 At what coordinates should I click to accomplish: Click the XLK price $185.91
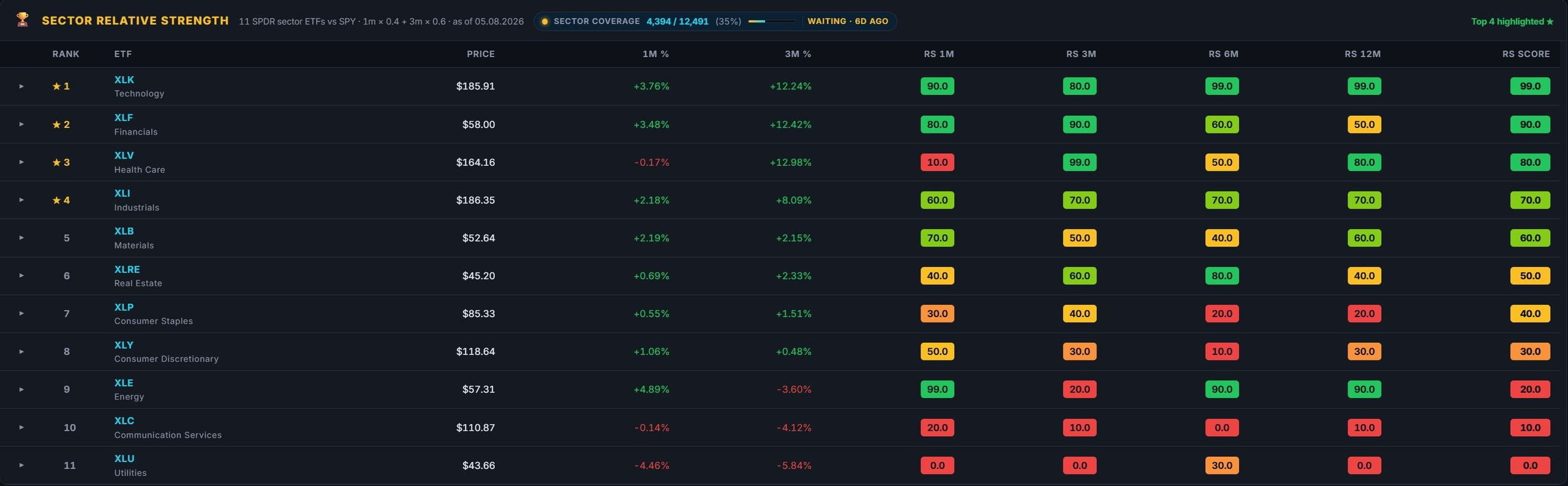click(475, 86)
